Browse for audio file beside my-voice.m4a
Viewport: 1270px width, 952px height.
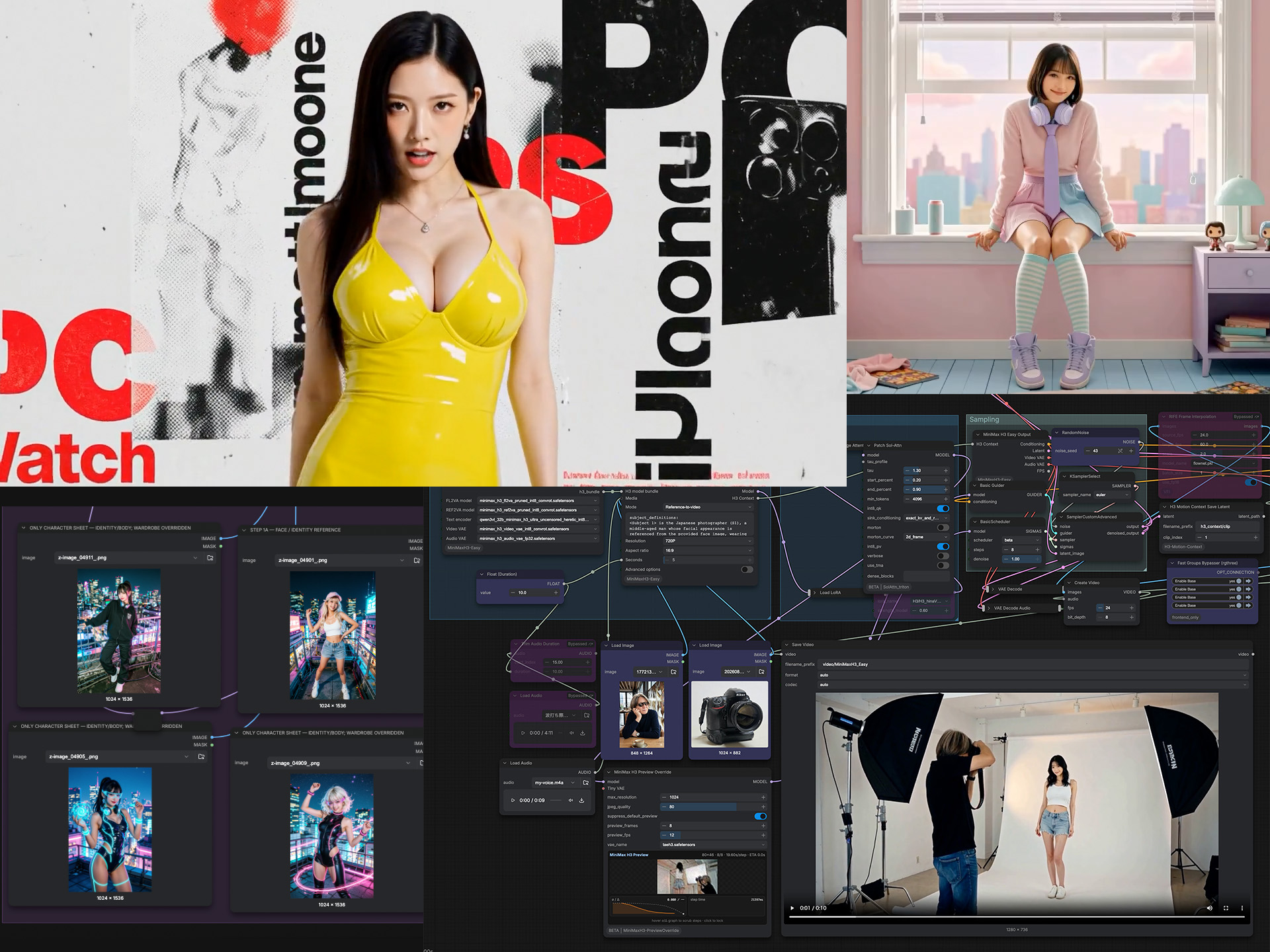click(x=585, y=783)
